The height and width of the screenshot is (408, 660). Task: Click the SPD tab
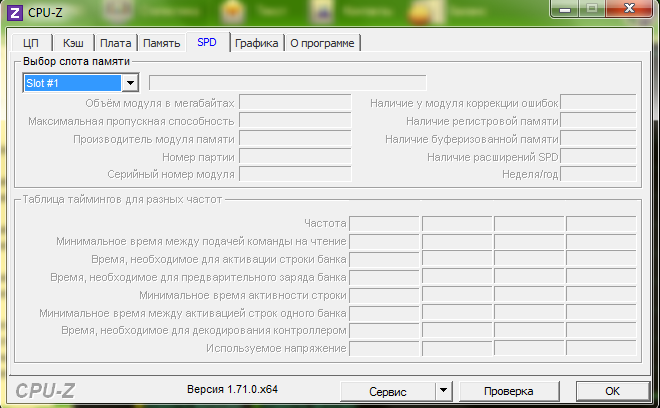click(207, 42)
